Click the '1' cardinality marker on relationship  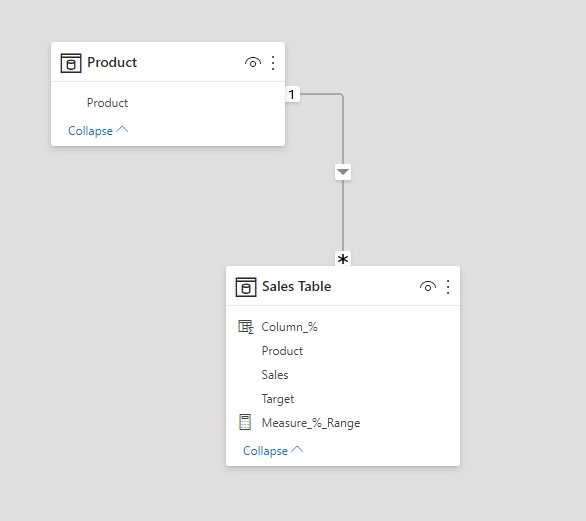pos(292,94)
